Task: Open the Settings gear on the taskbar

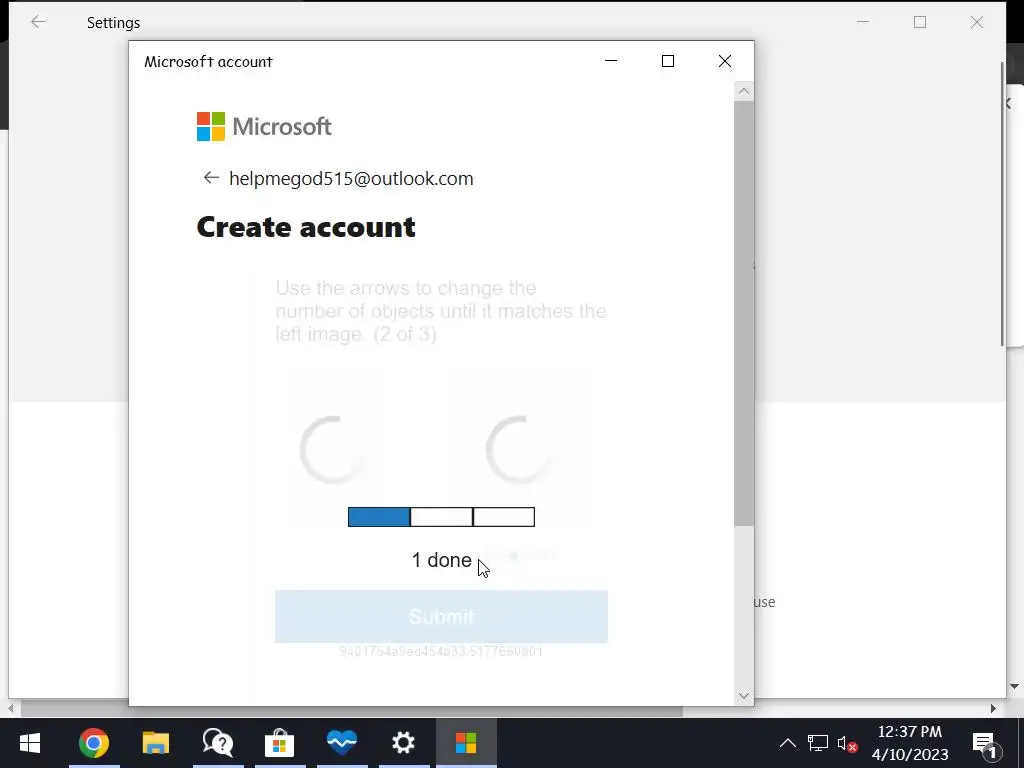Action: pyautogui.click(x=404, y=743)
